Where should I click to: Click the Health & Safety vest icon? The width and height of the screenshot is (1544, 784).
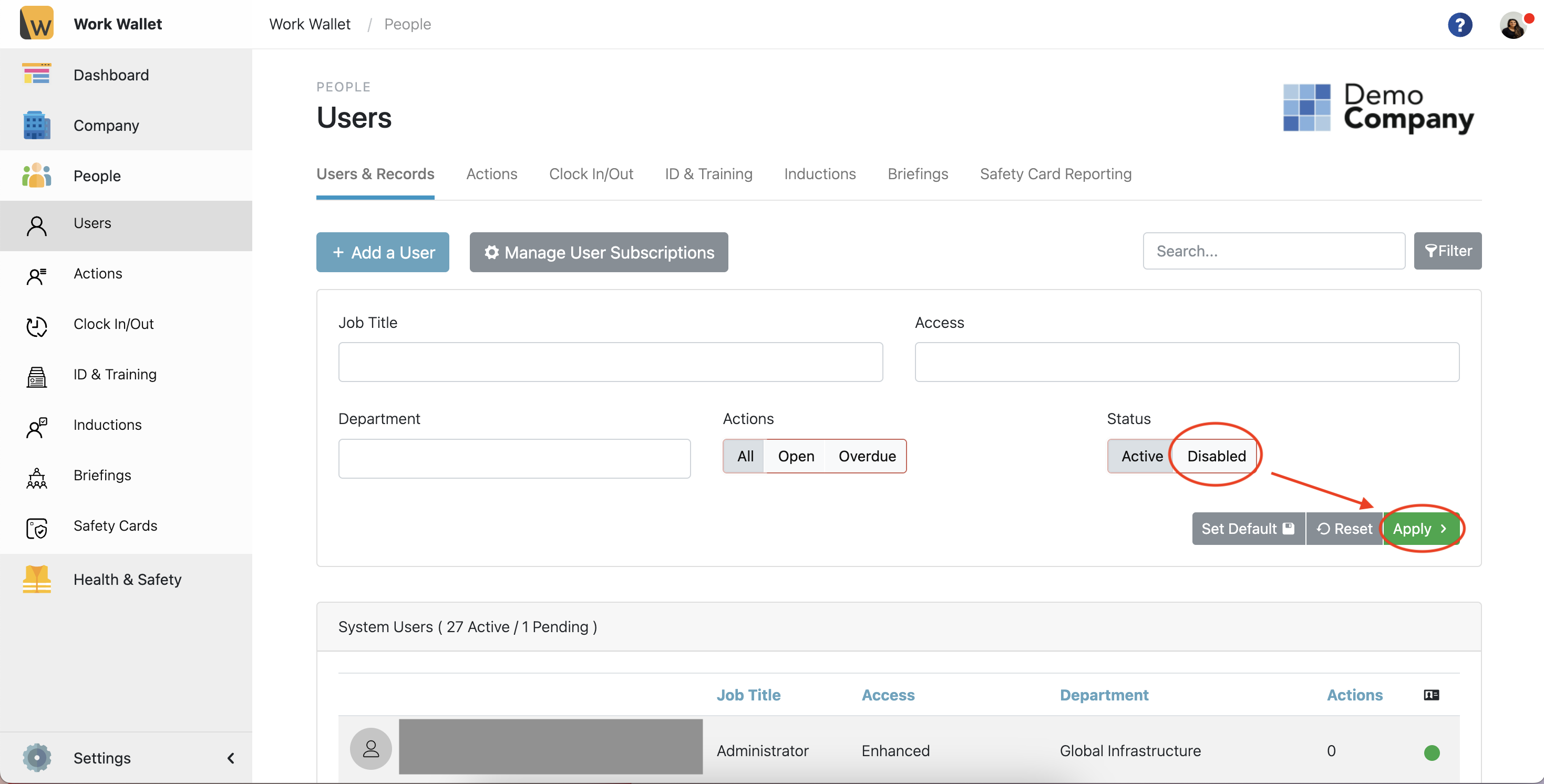(x=37, y=579)
